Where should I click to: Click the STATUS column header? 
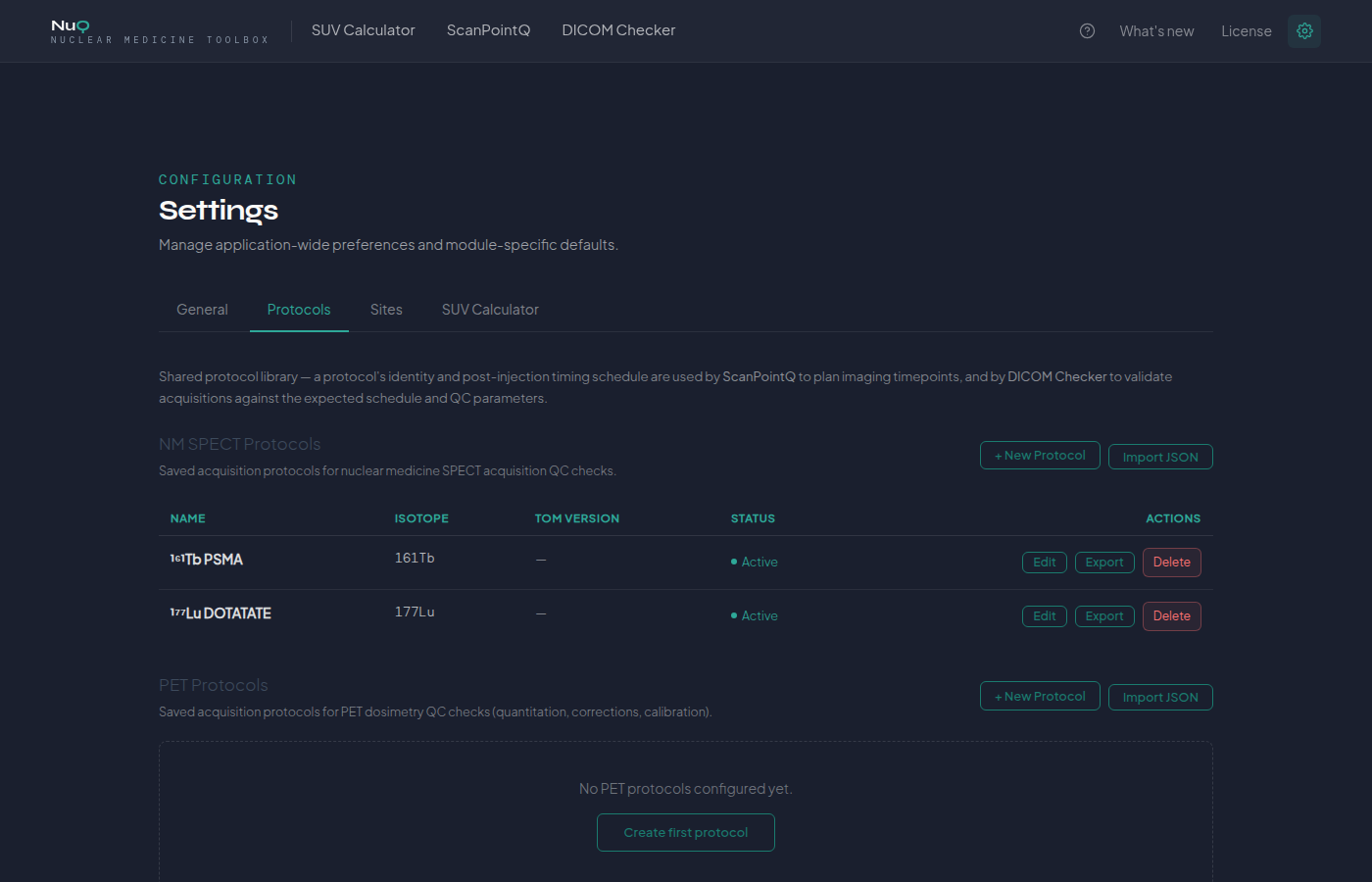[753, 518]
